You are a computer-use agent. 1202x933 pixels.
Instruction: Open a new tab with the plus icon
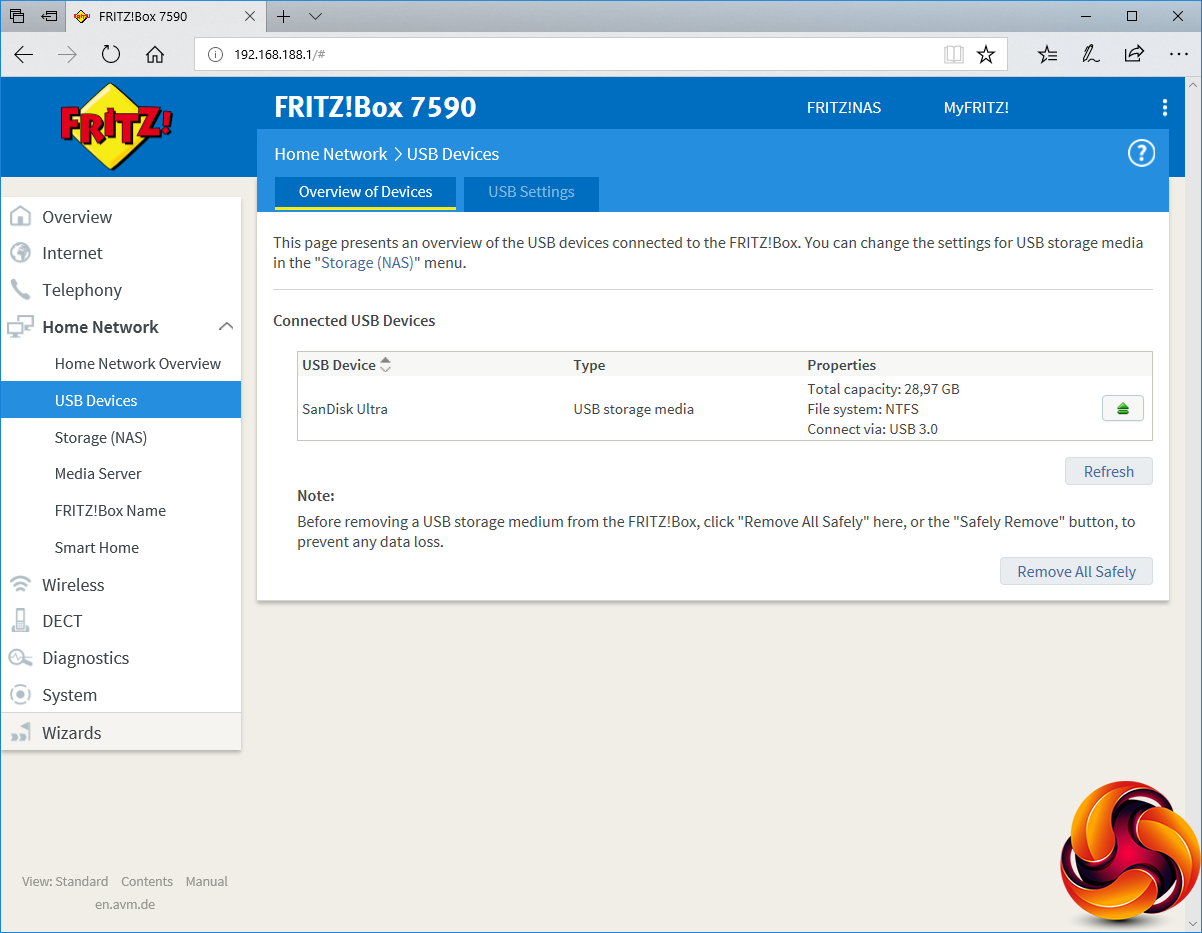point(284,16)
